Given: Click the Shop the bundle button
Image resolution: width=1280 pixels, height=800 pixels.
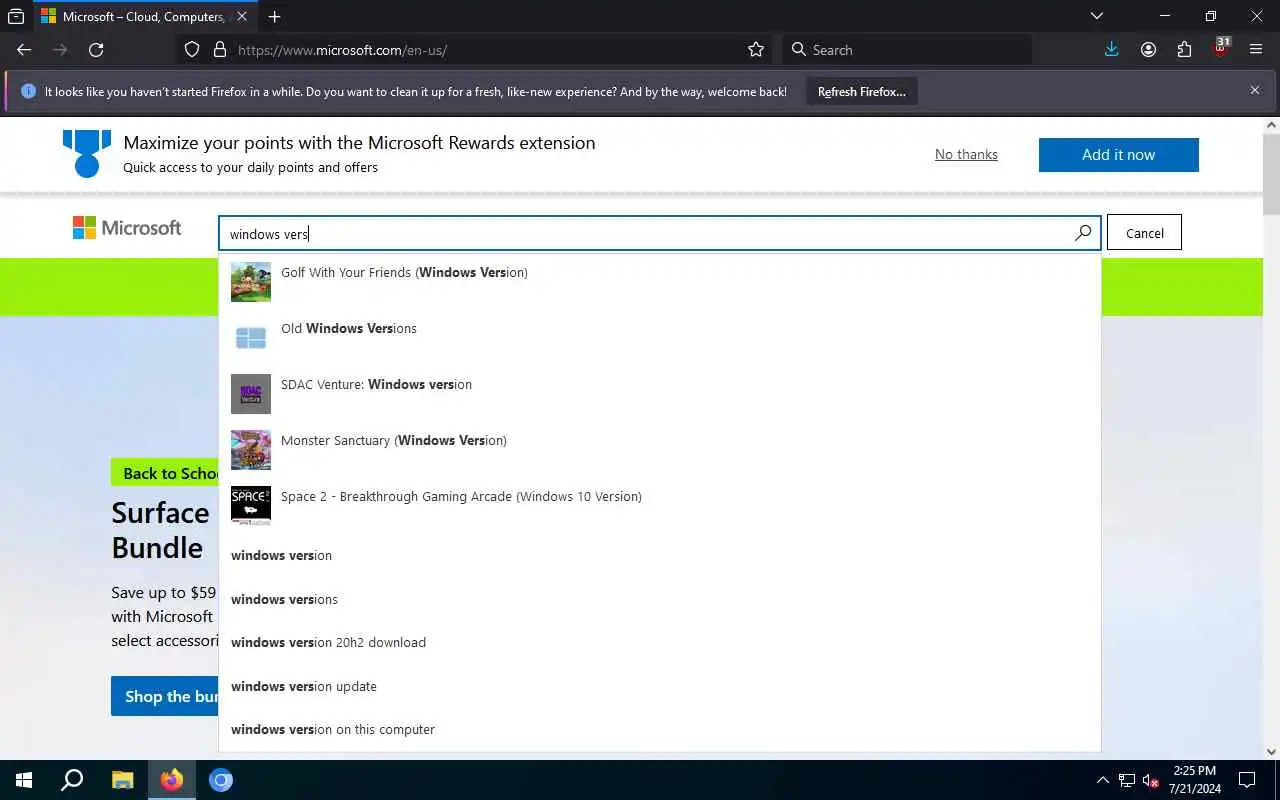Looking at the screenshot, I should (x=165, y=696).
